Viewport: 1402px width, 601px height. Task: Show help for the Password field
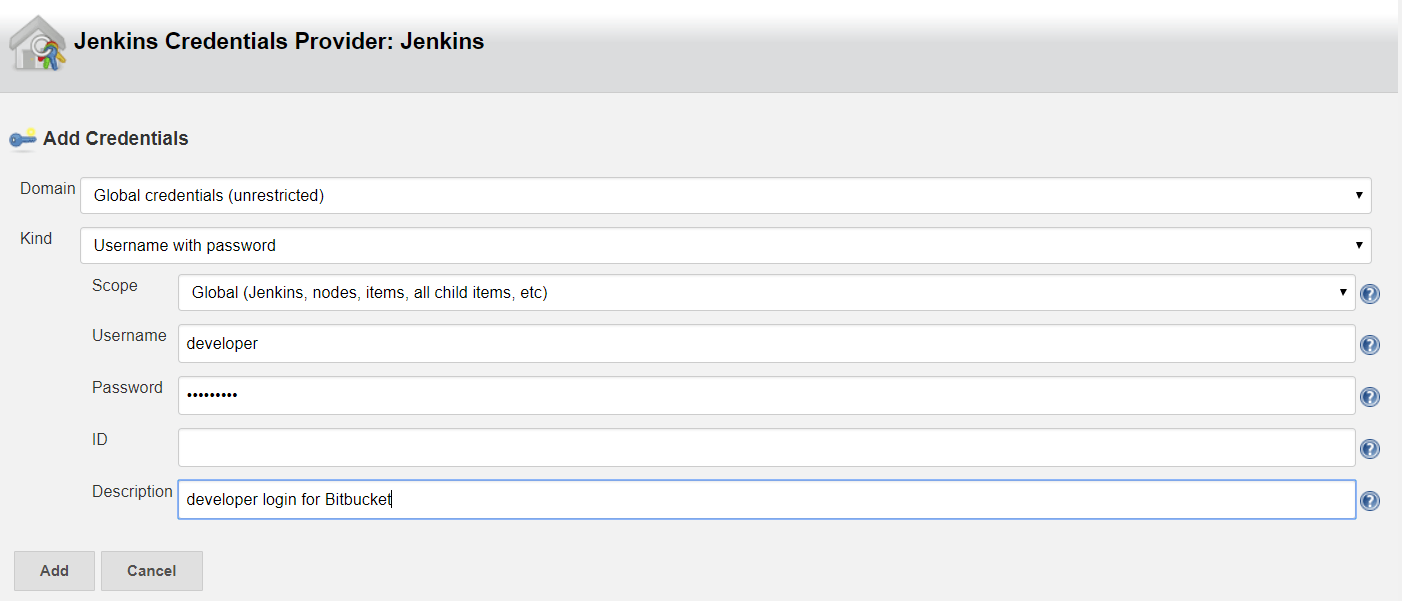[1370, 397]
